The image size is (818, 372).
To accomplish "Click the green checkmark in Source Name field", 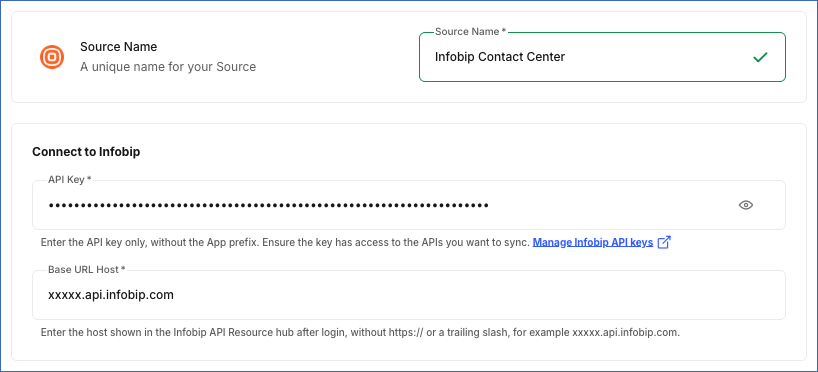I will pyautogui.click(x=760, y=57).
